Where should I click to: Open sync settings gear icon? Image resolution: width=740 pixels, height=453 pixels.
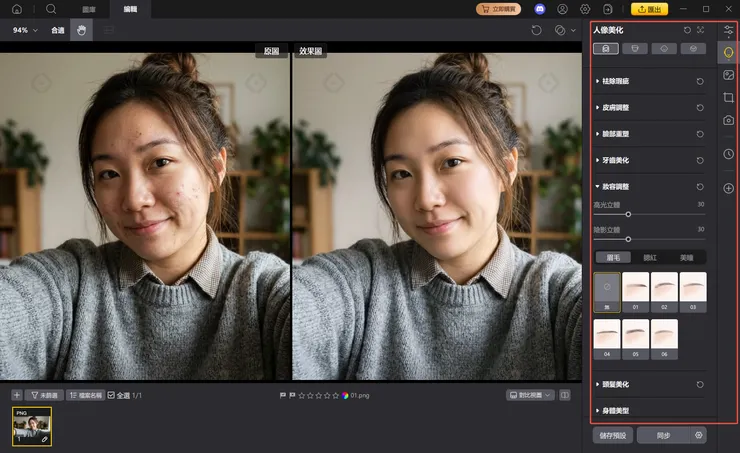click(699, 435)
